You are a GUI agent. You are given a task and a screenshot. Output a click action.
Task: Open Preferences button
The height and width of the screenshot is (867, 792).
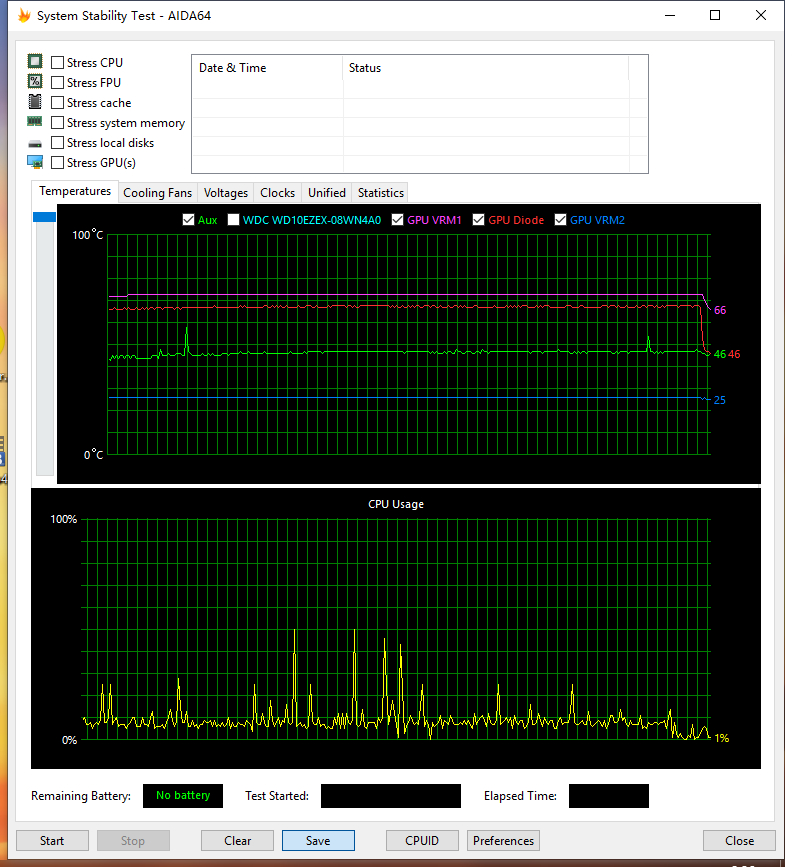point(503,840)
